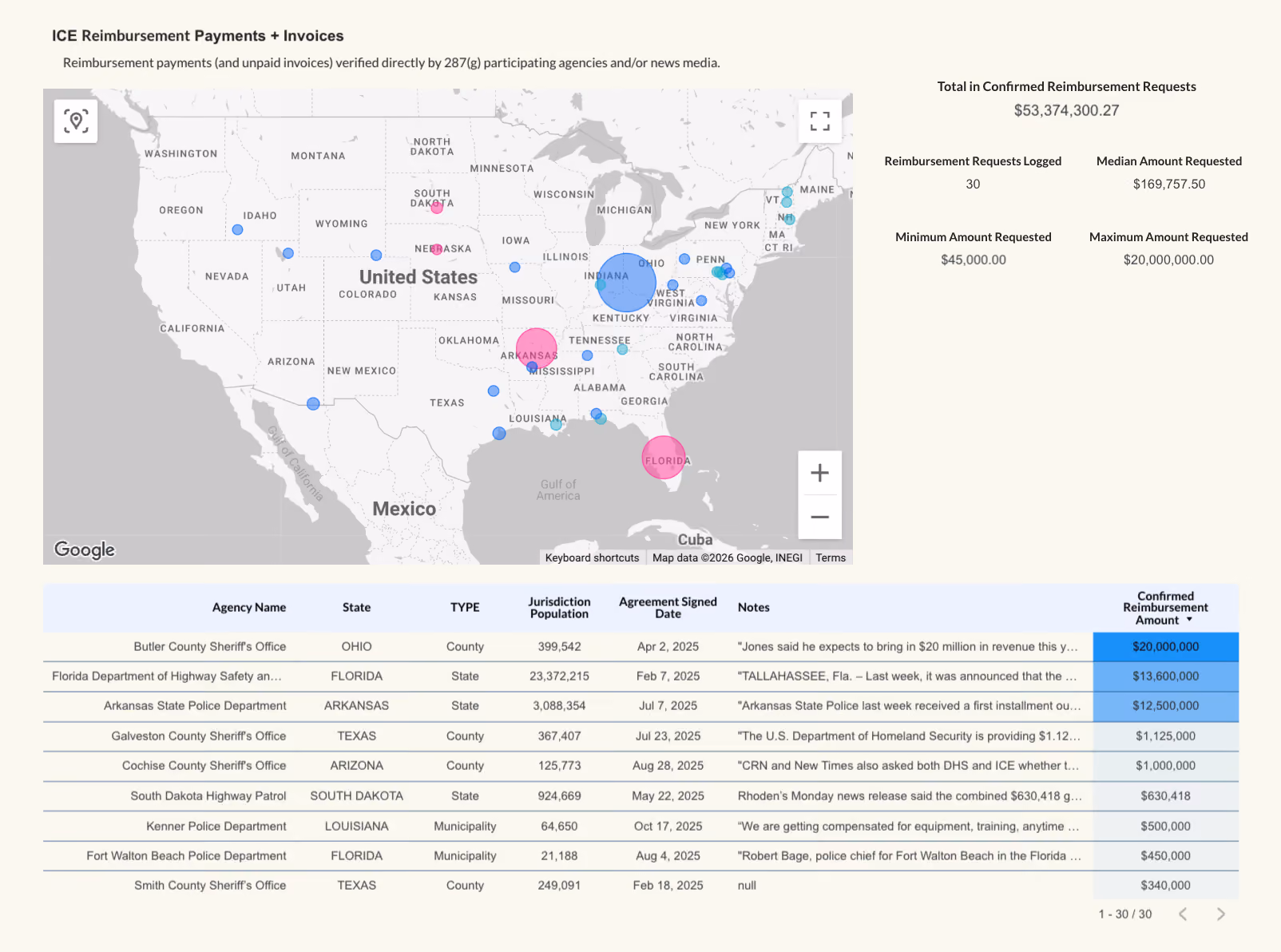
Task: Click the large blue Ohio map bubble
Action: 626,283
